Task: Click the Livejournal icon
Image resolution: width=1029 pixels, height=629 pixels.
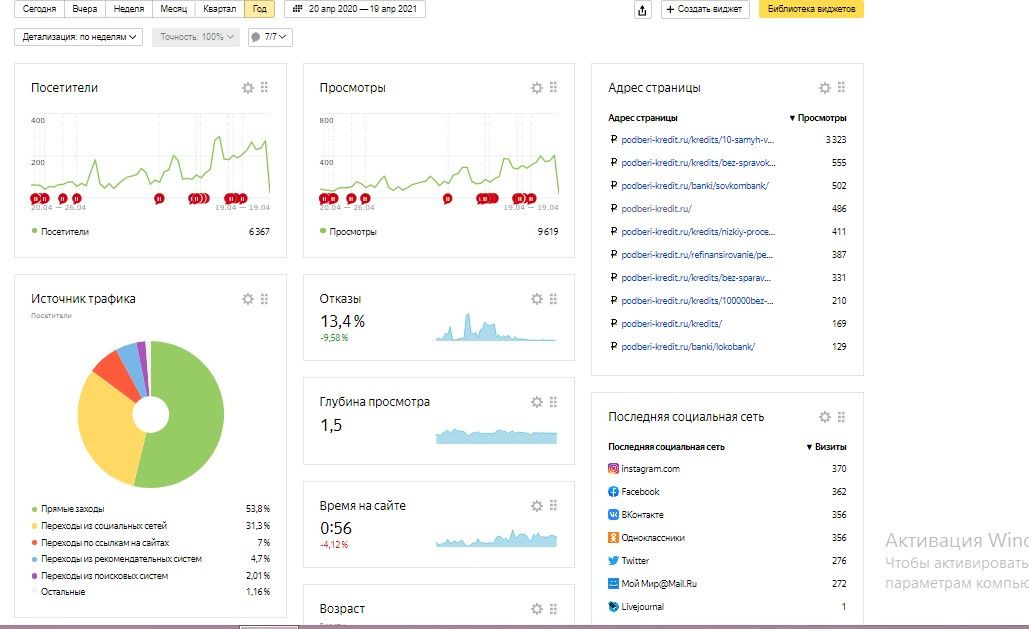Action: point(613,607)
